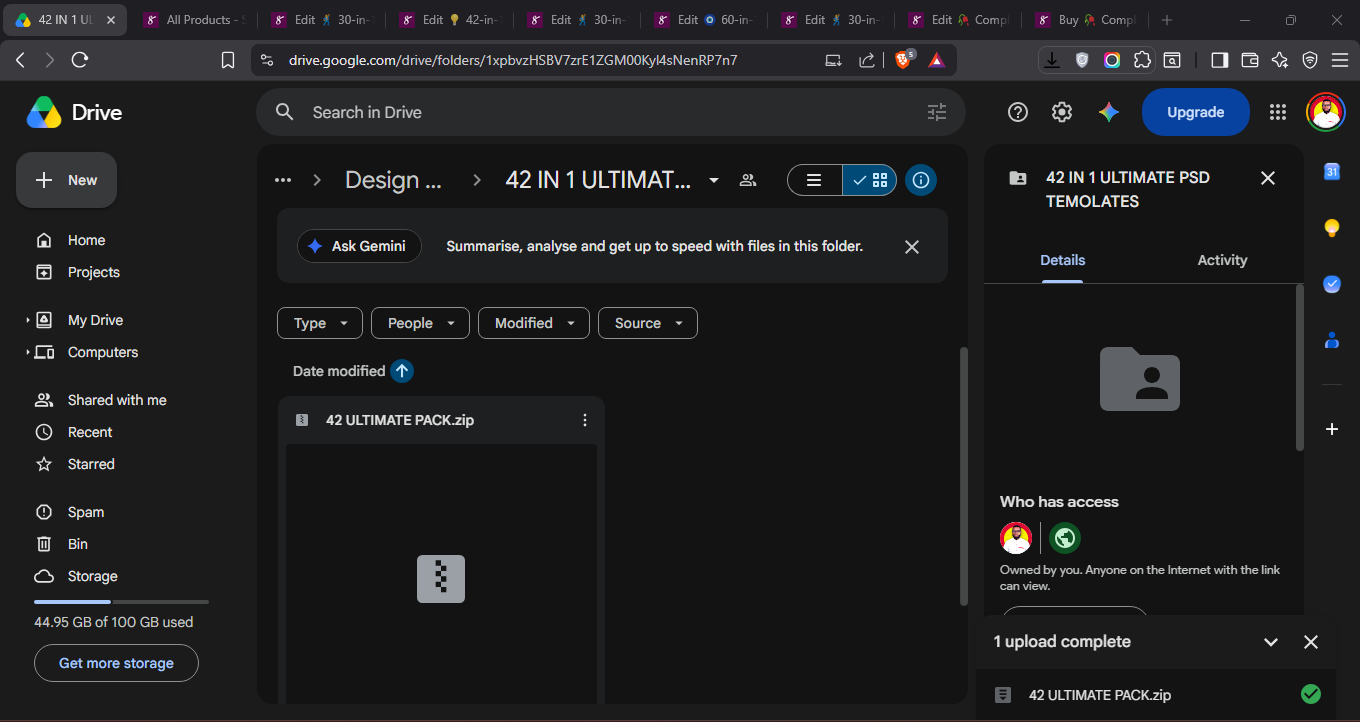Click the Ask Gemini button

coord(359,246)
